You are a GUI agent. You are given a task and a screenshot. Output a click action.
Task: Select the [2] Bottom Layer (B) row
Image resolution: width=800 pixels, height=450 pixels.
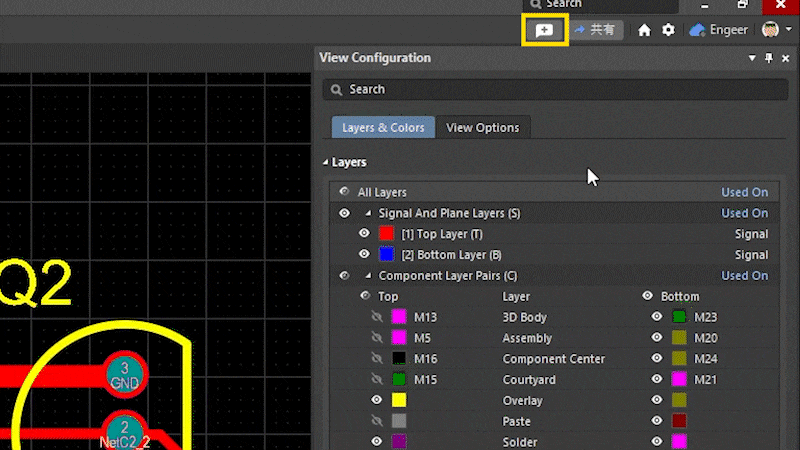(x=555, y=255)
